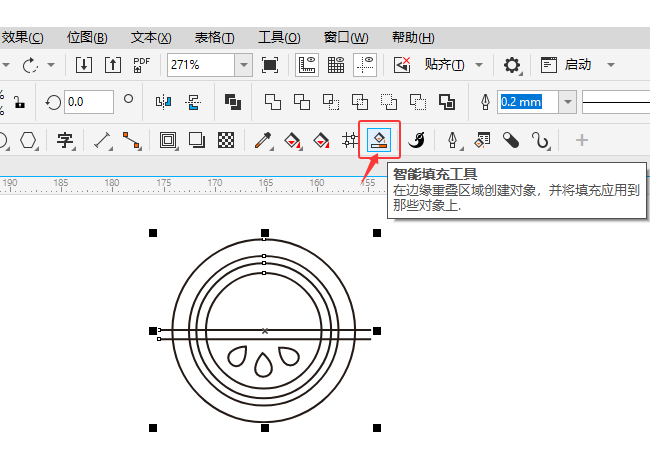The image size is (650, 470).
Task: Open the 文本(X) menu
Action: [151, 38]
